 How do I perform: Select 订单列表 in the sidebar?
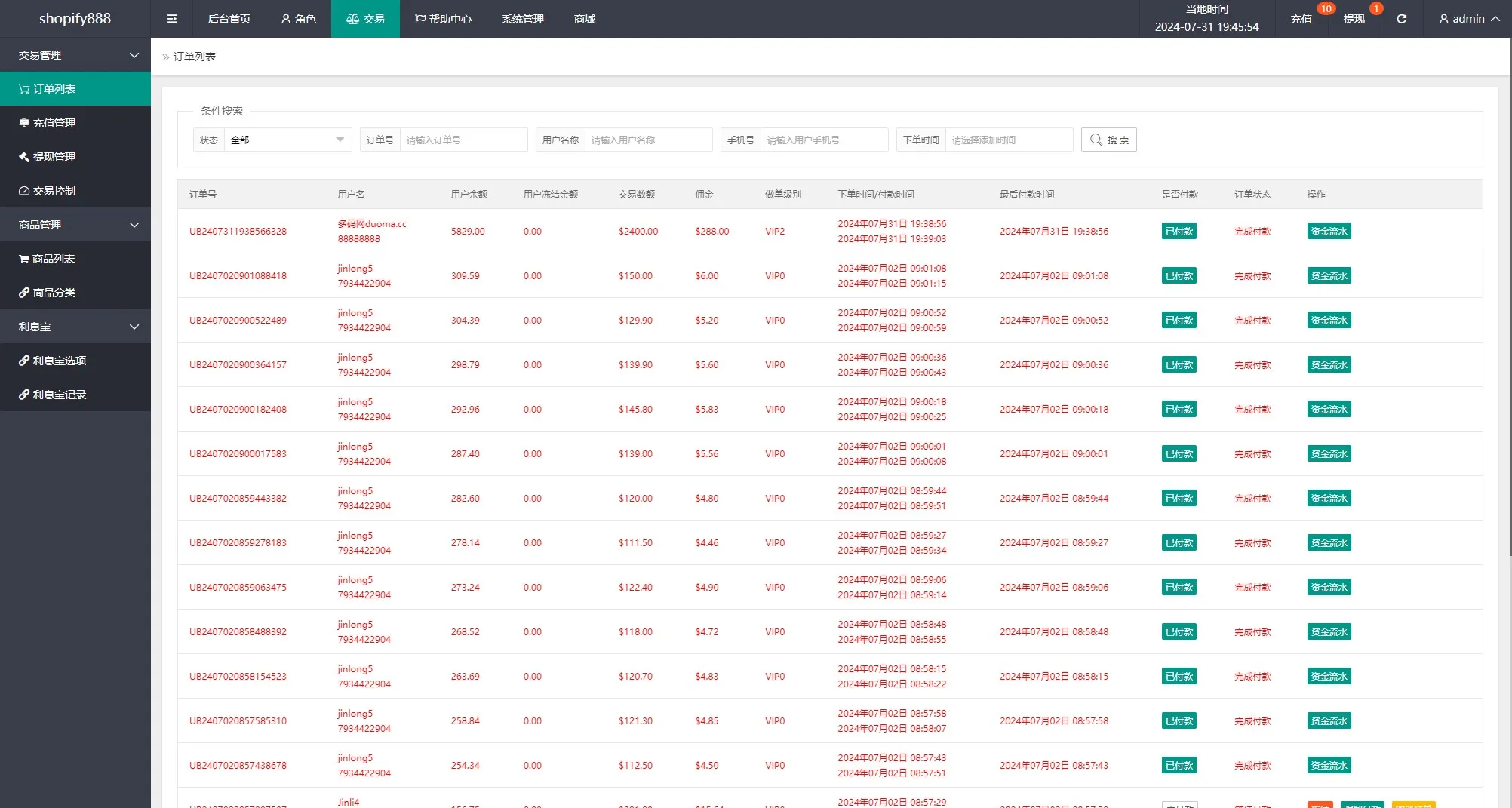[75, 89]
